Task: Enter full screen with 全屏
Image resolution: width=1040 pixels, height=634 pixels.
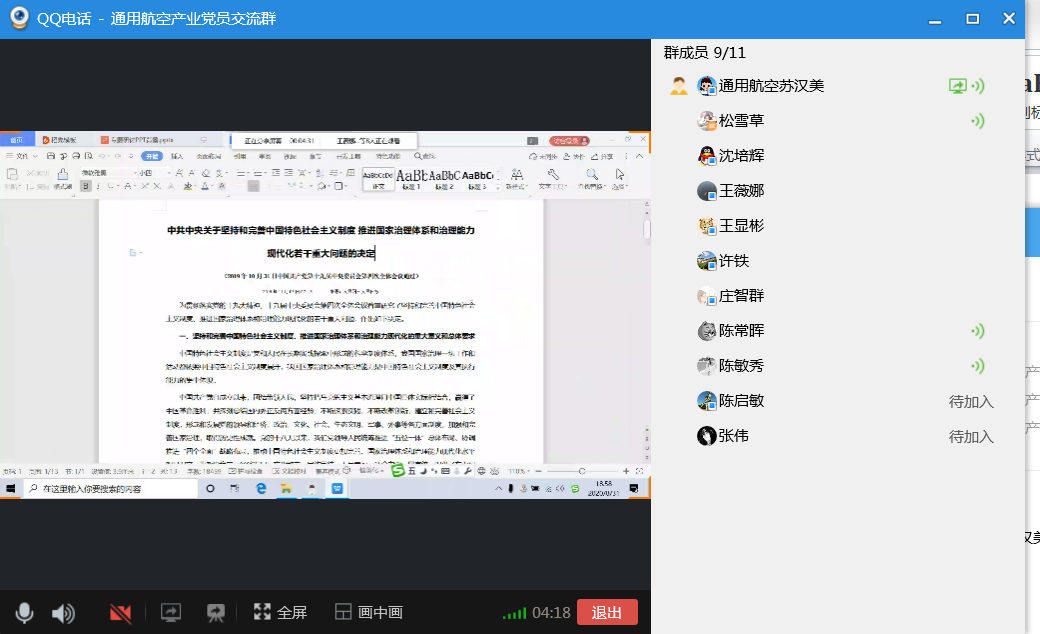Action: click(x=280, y=613)
